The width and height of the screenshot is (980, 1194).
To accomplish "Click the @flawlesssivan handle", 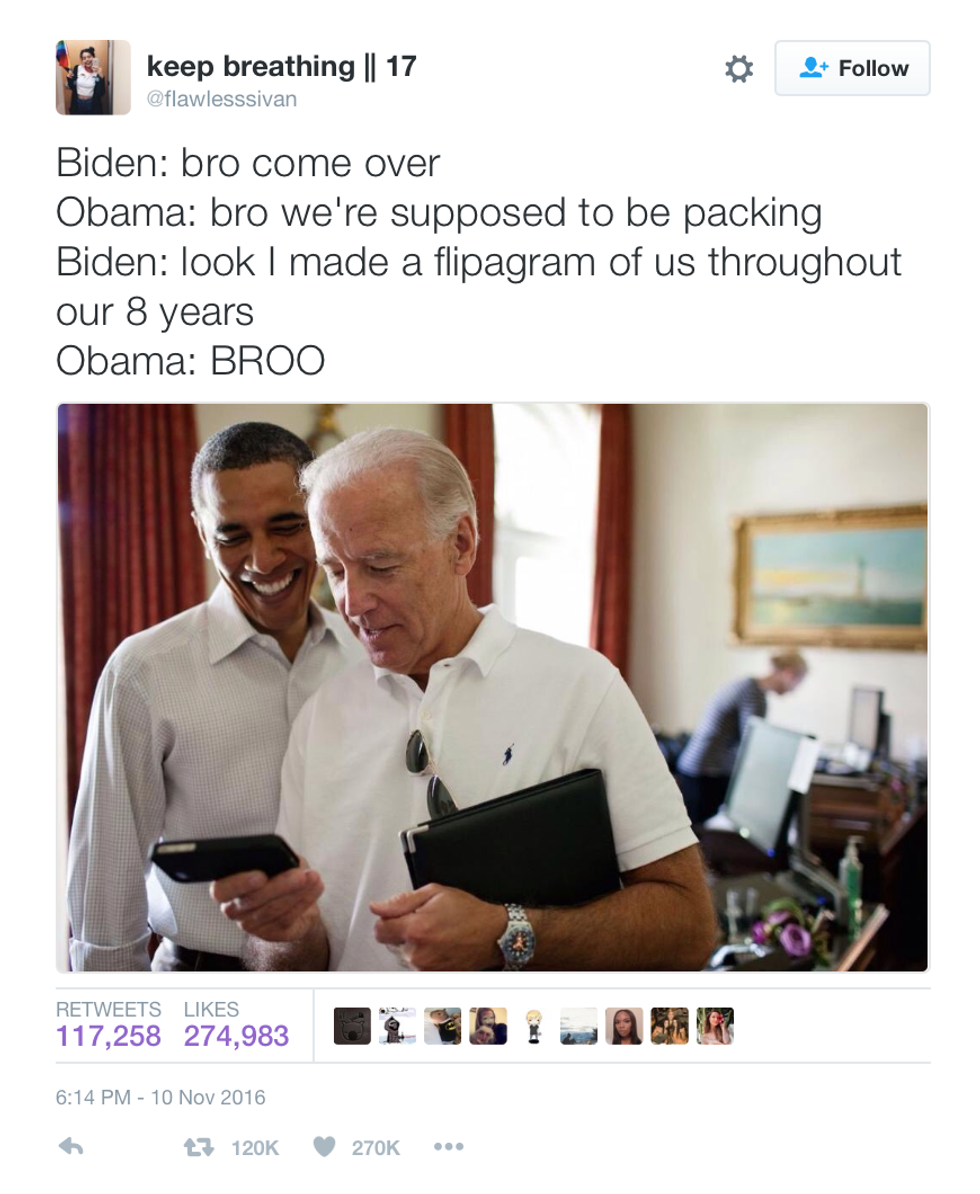I will click(x=222, y=99).
